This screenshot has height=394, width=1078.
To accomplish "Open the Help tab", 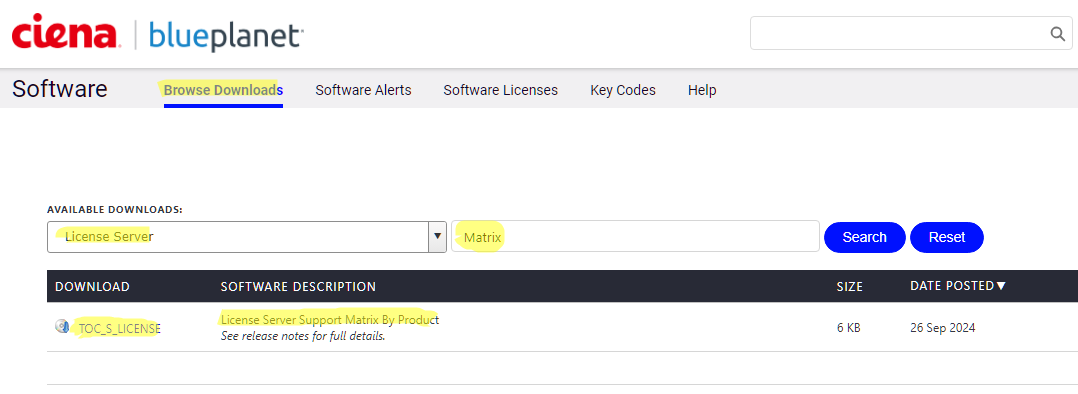I will 702,90.
